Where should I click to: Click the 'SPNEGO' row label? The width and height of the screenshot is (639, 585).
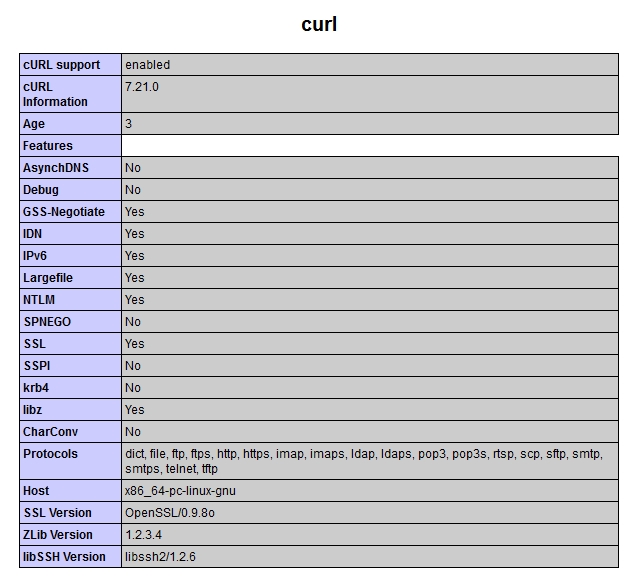tap(71, 322)
